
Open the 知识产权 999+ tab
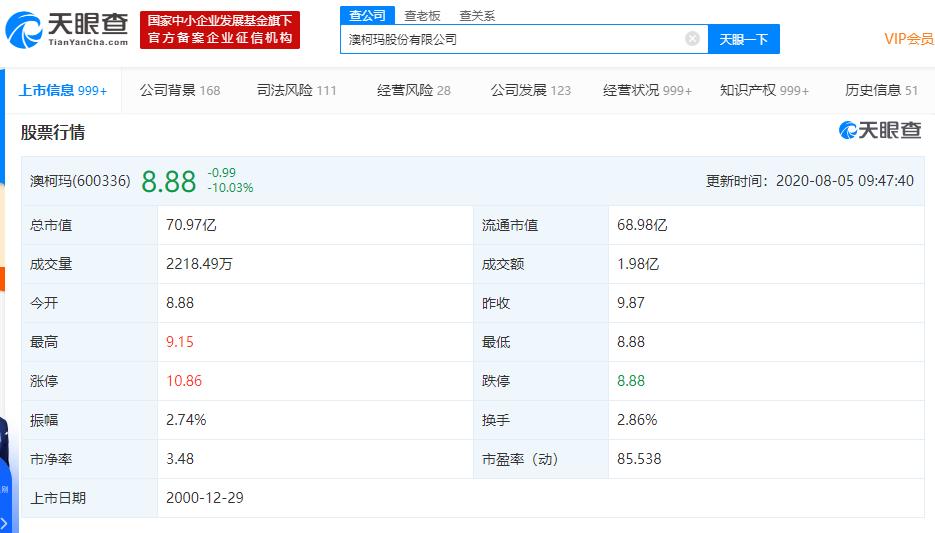pyautogui.click(x=764, y=90)
